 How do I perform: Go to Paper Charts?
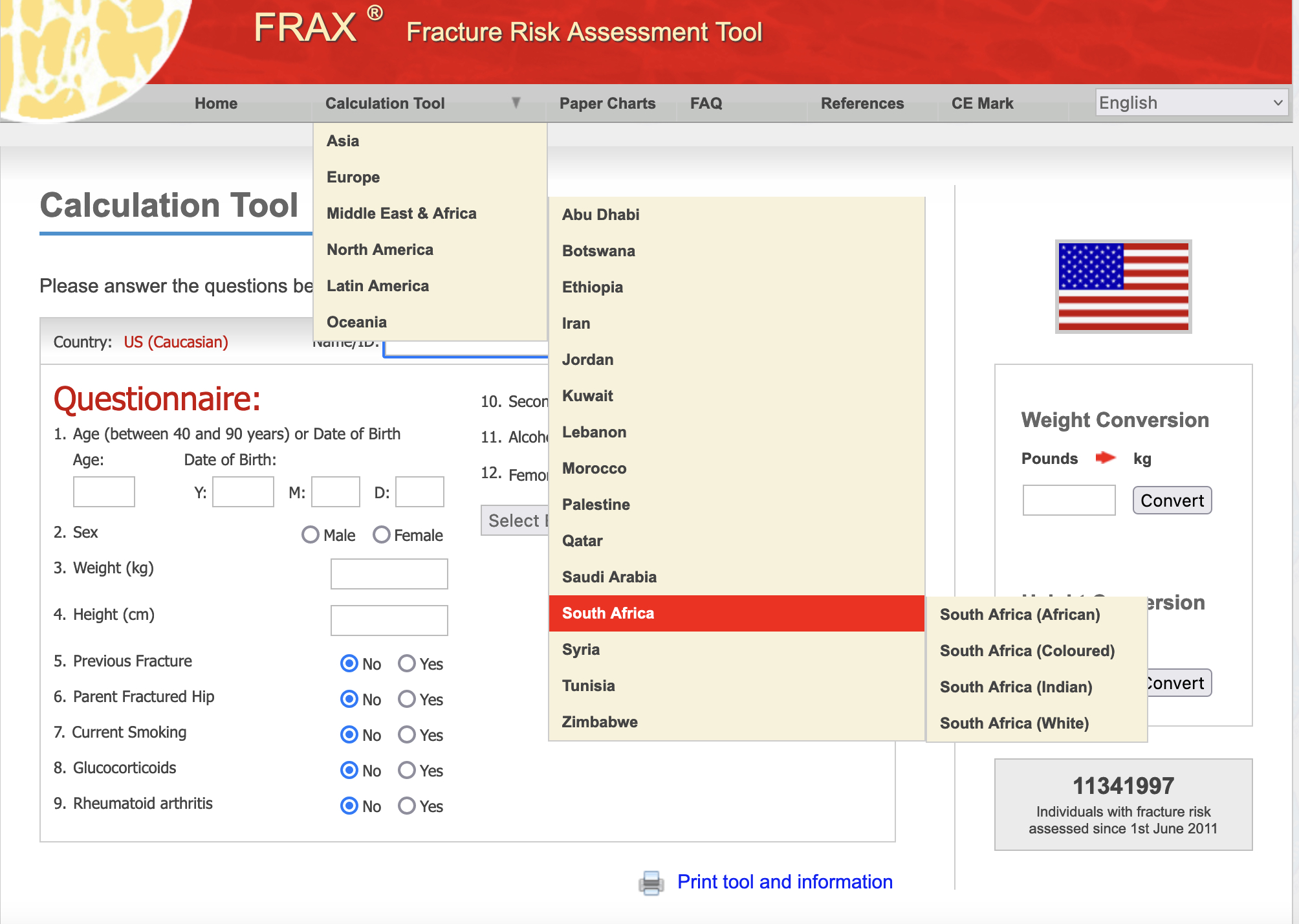point(607,104)
